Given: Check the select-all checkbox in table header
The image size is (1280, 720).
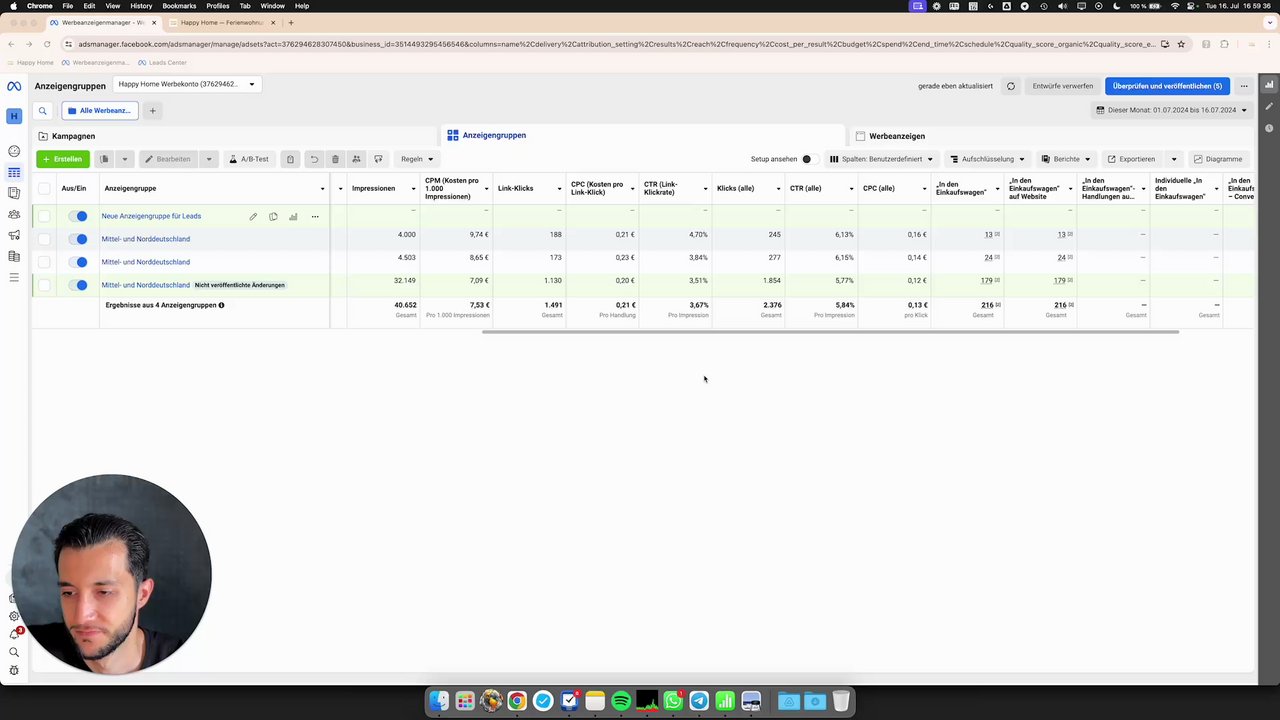Looking at the screenshot, I should pos(44,188).
